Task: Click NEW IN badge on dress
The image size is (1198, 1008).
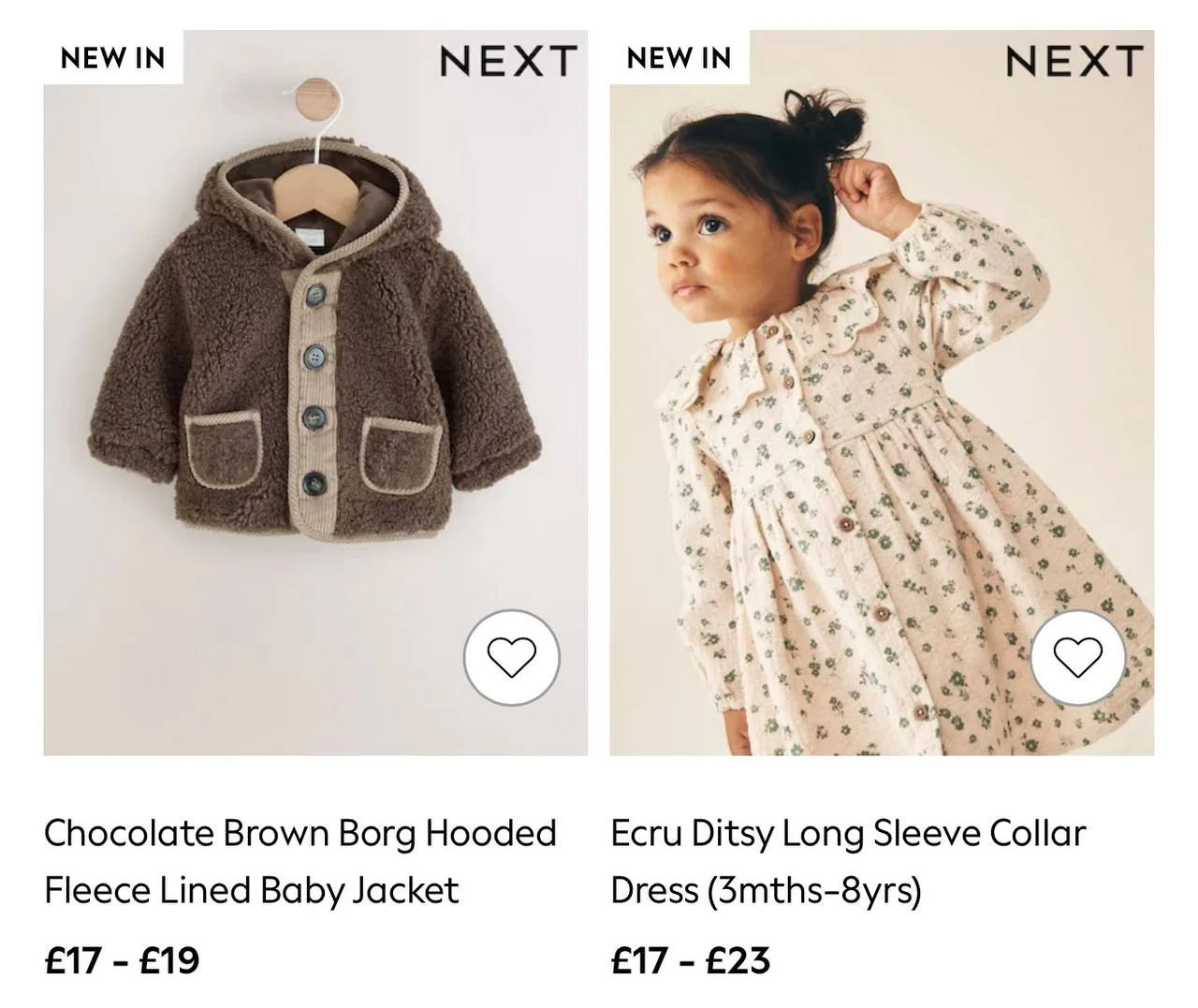Action: click(x=679, y=57)
